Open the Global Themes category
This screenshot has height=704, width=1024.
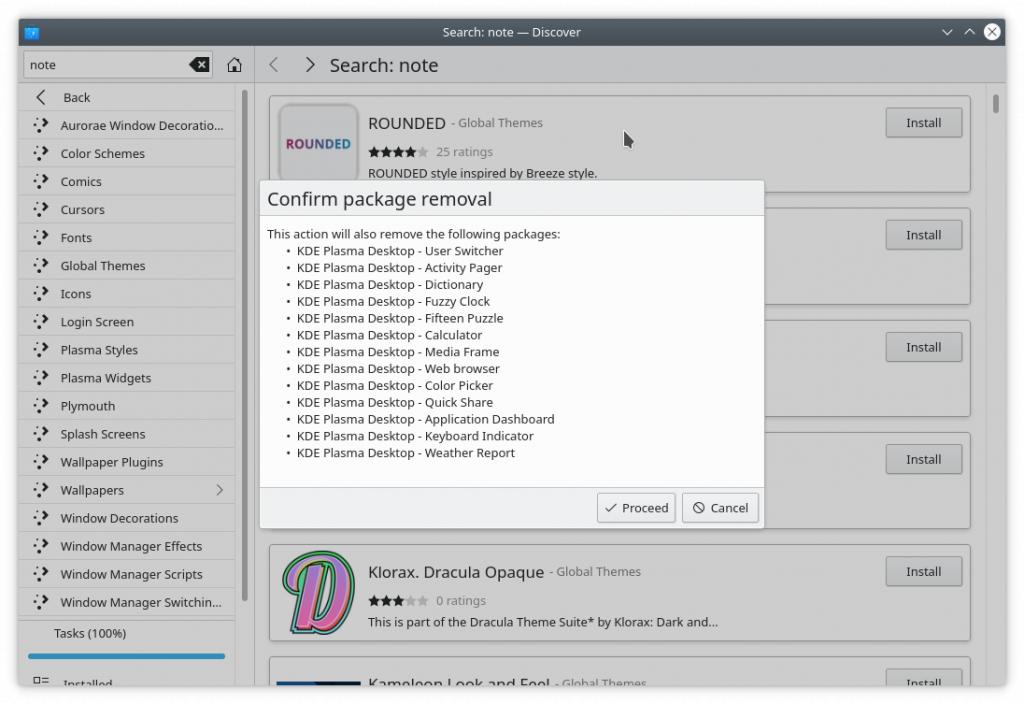click(102, 266)
